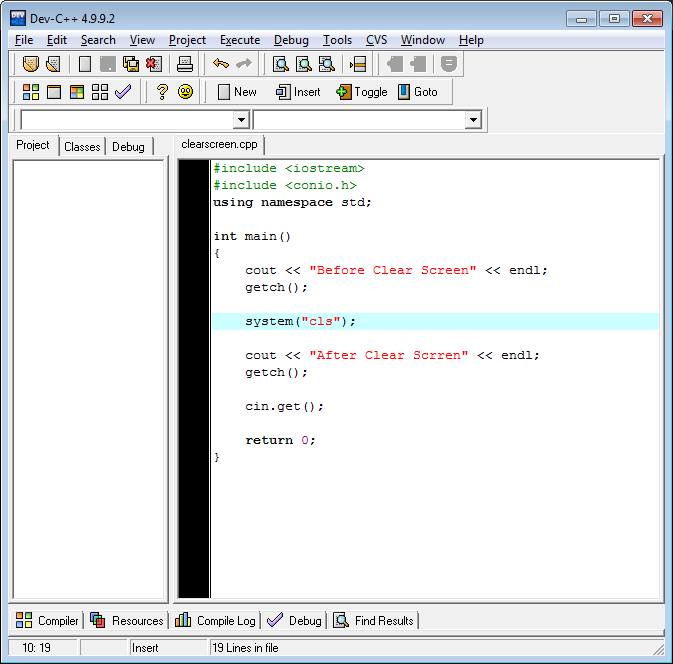Open the Compiler bottom tab
The image size is (673, 664).
pos(47,620)
